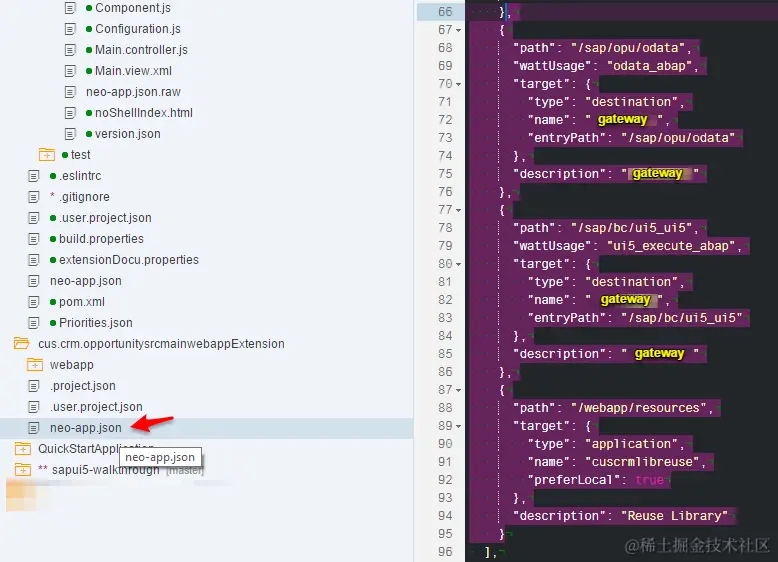This screenshot has width=778, height=562.
Task: Click the file icon beside .project.json
Action: pyautogui.click(x=34, y=386)
